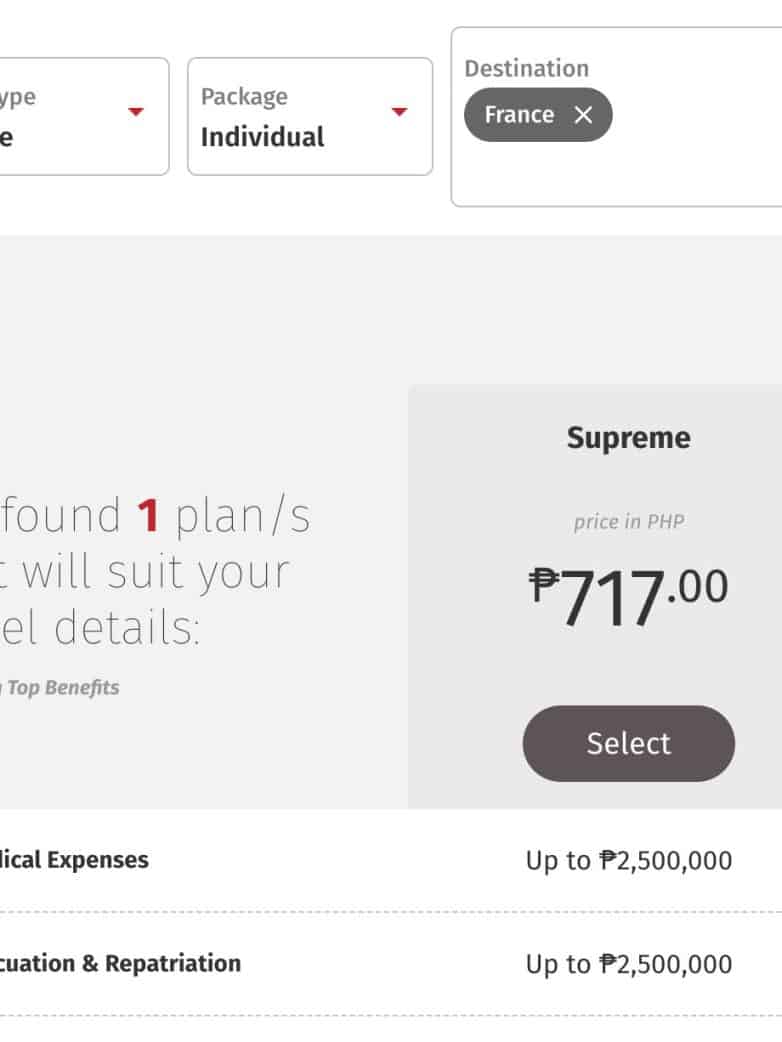The height and width of the screenshot is (1042, 782).
Task: Click the 'found 1 plan/s' heading
Action: click(155, 516)
